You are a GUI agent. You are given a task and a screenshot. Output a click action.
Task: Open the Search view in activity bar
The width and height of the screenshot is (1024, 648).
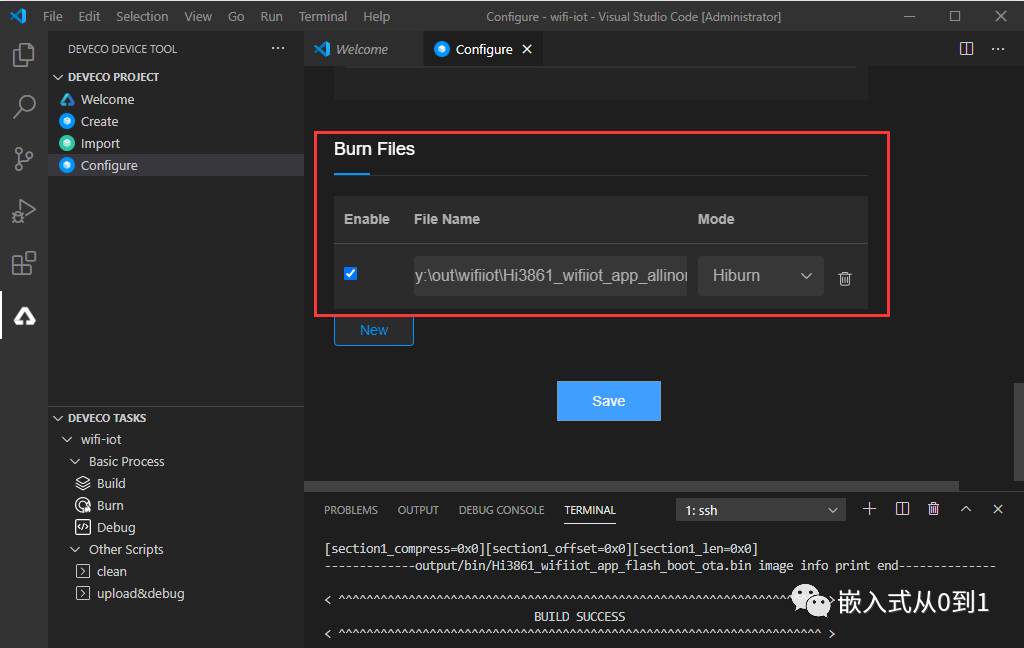24,106
